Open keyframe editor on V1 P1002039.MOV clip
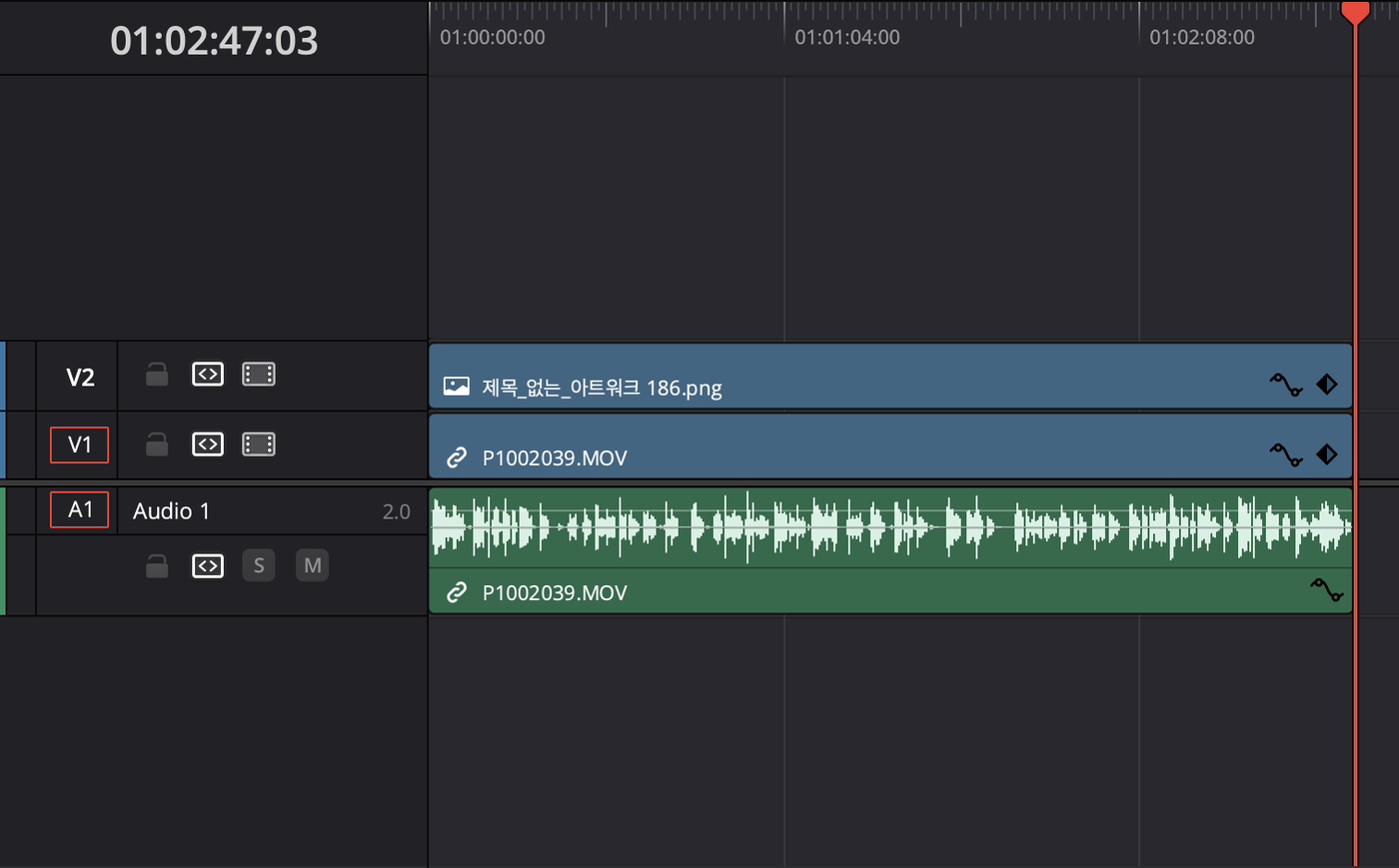Image resolution: width=1399 pixels, height=868 pixels. (x=1326, y=454)
